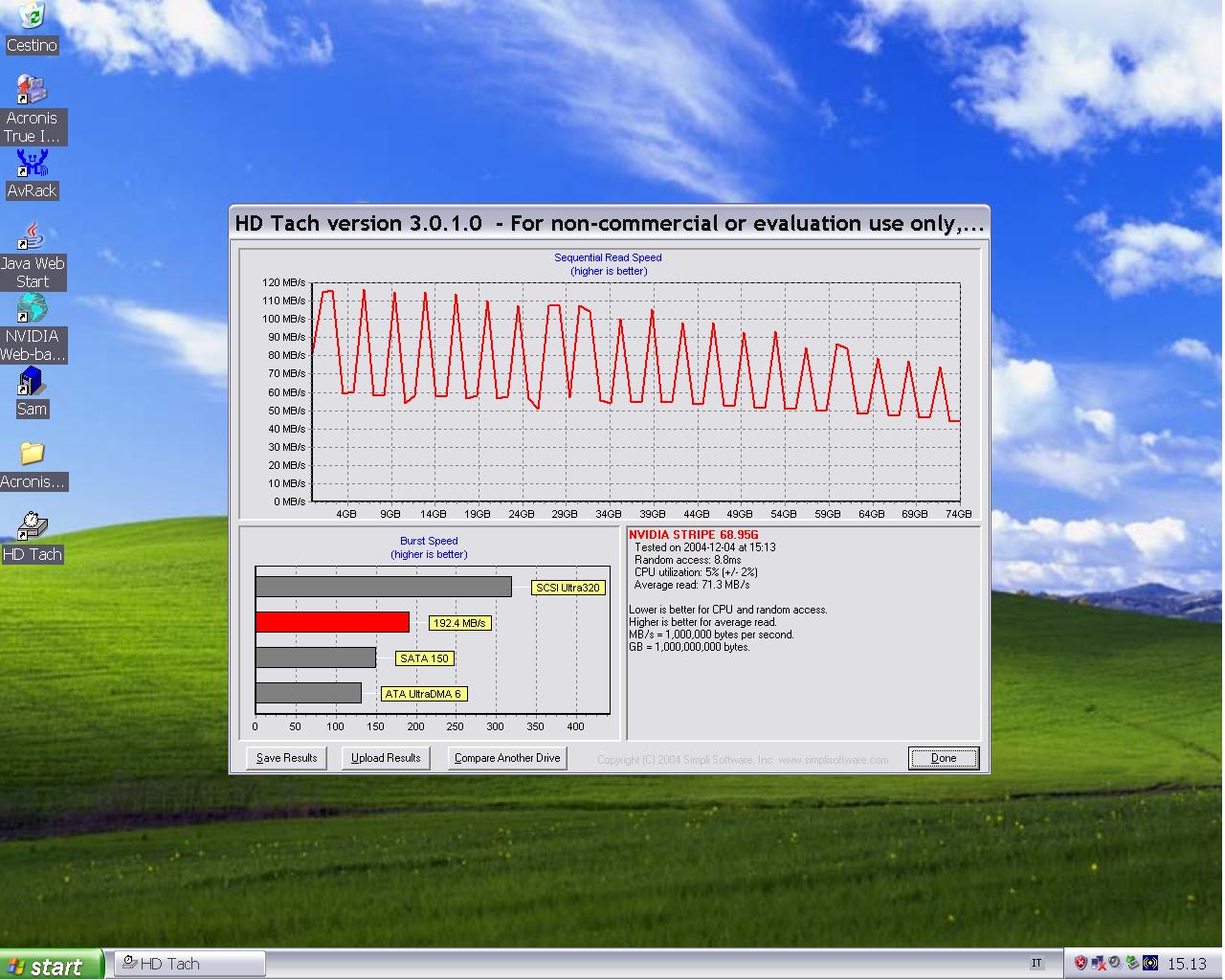Click the safely remove hardware tray icon
This screenshot has width=1225, height=980.
[1132, 964]
